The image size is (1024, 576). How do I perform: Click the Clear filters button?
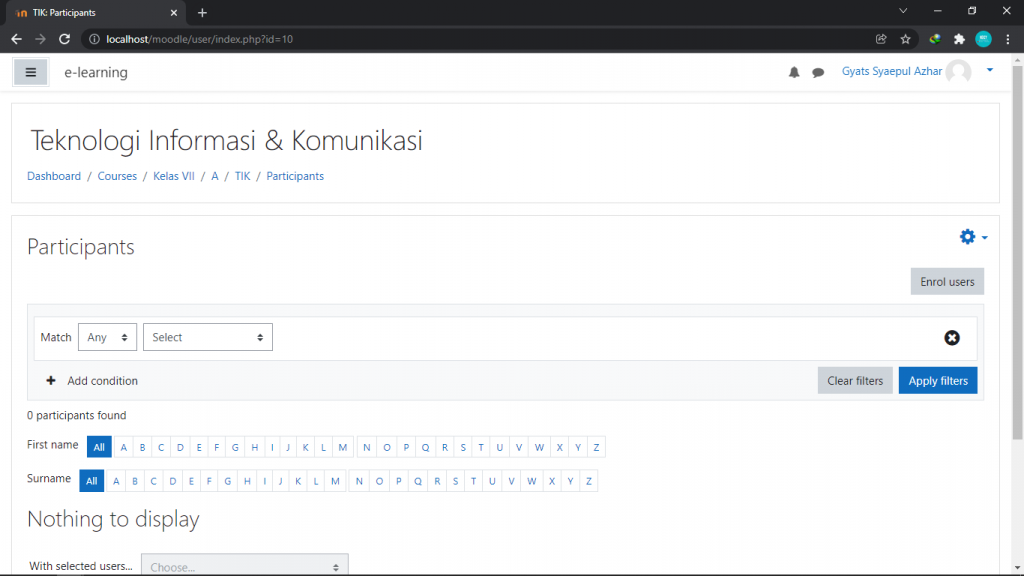pyautogui.click(x=855, y=381)
